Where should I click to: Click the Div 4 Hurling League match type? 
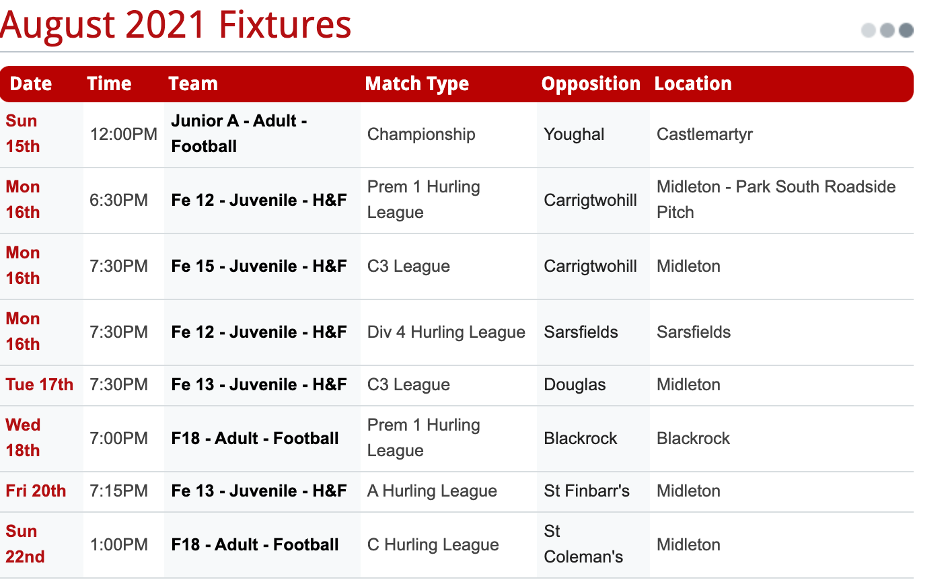pyautogui.click(x=446, y=332)
